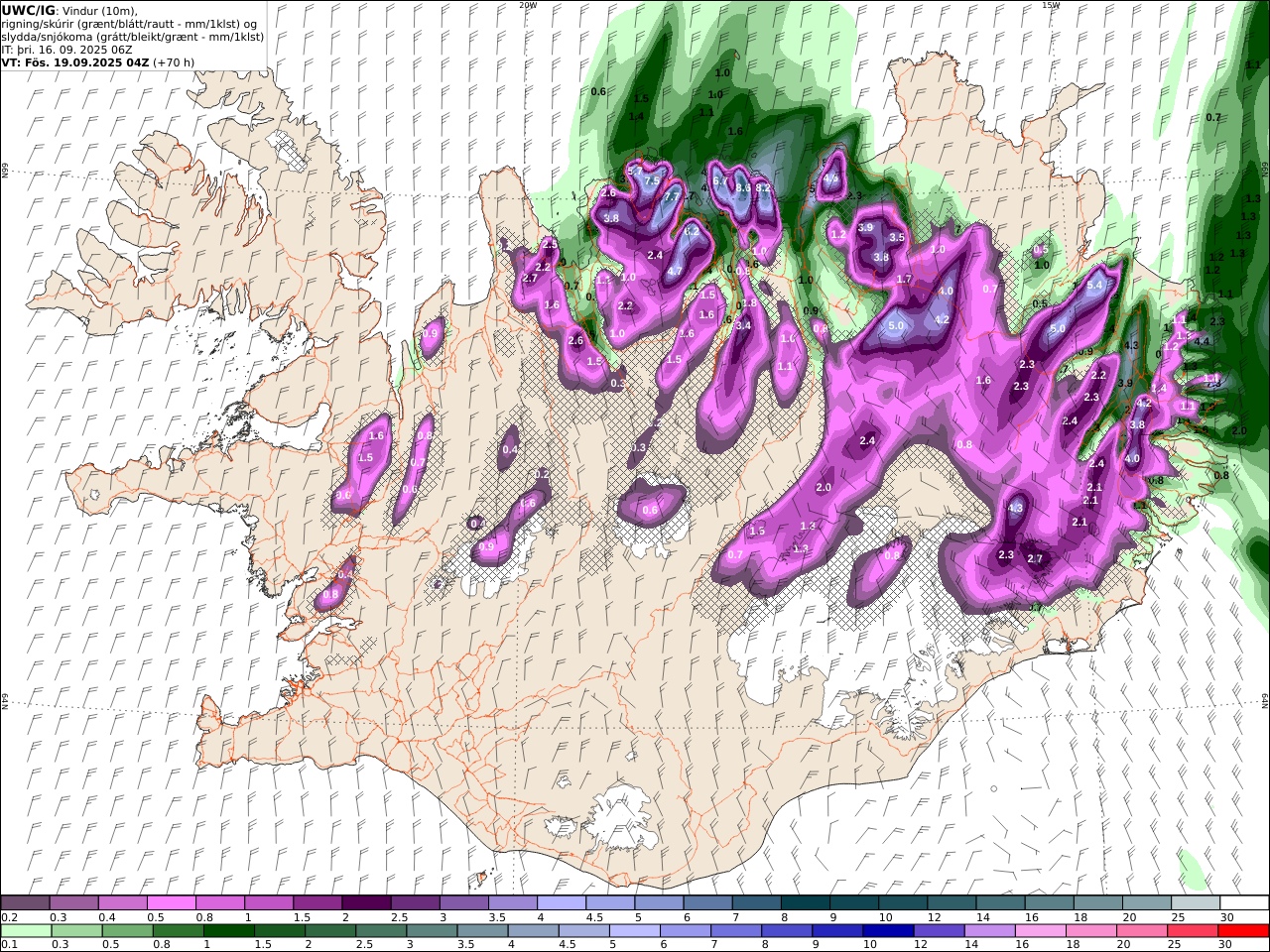
Task: Click the '4.7' precipitation value on the map
Action: [674, 271]
